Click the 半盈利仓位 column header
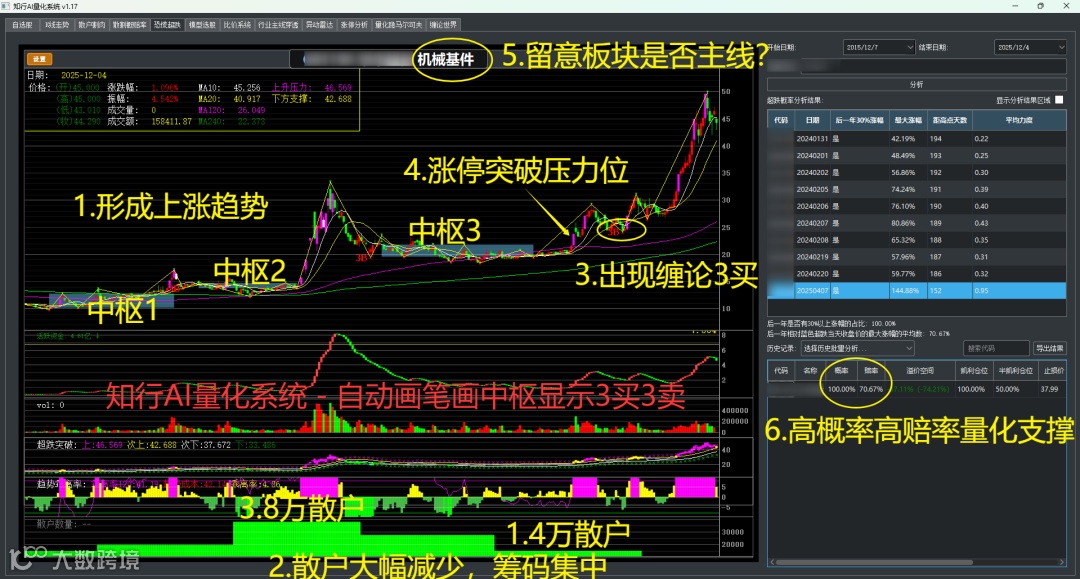Image resolution: width=1080 pixels, height=579 pixels. click(x=1016, y=370)
